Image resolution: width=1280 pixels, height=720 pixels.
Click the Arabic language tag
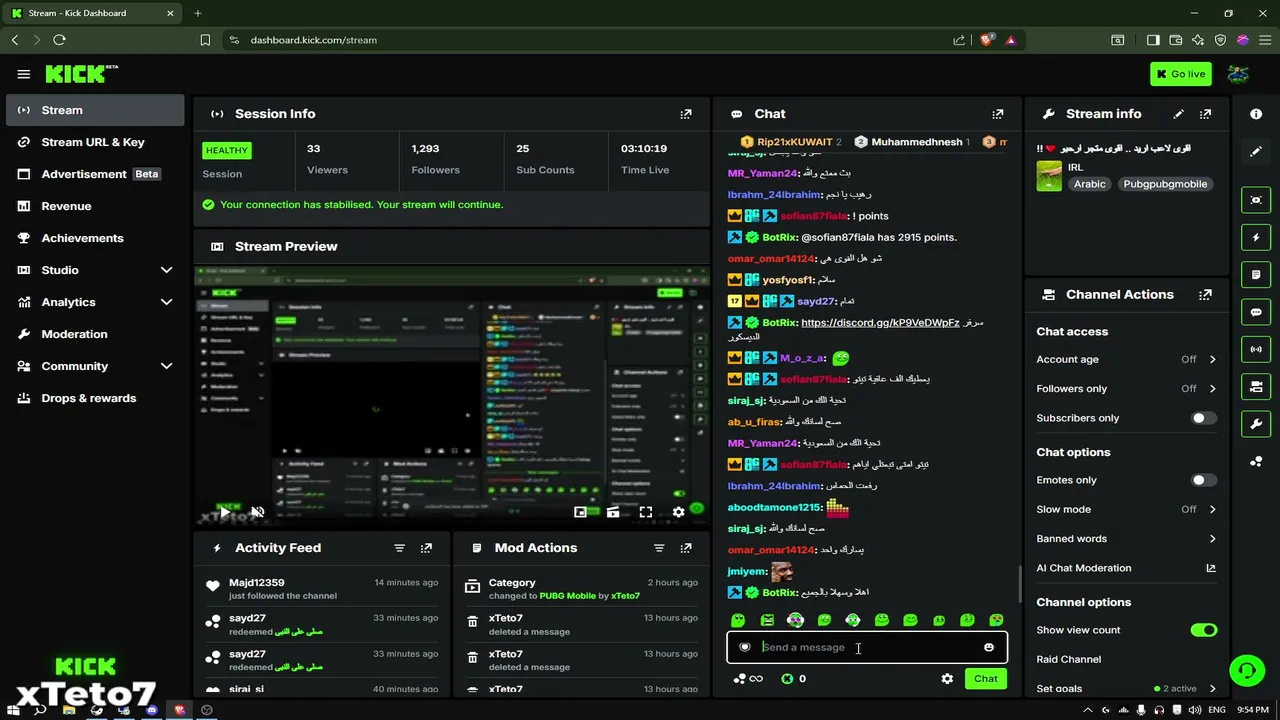point(1090,184)
